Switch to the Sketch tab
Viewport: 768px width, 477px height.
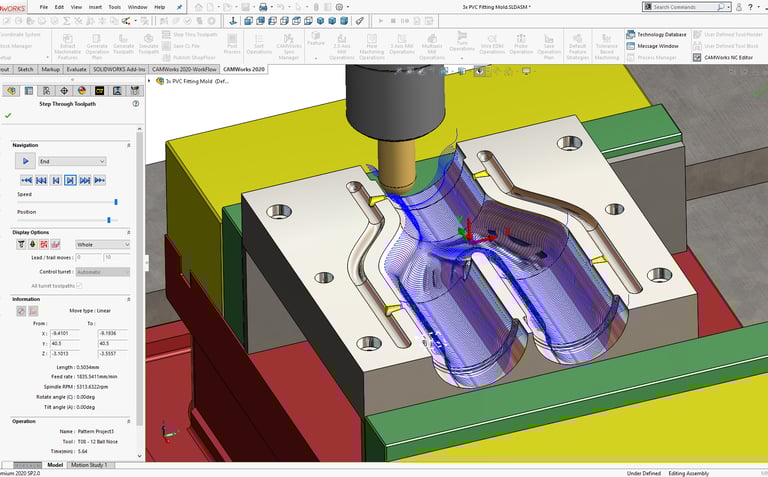pyautogui.click(x=25, y=70)
